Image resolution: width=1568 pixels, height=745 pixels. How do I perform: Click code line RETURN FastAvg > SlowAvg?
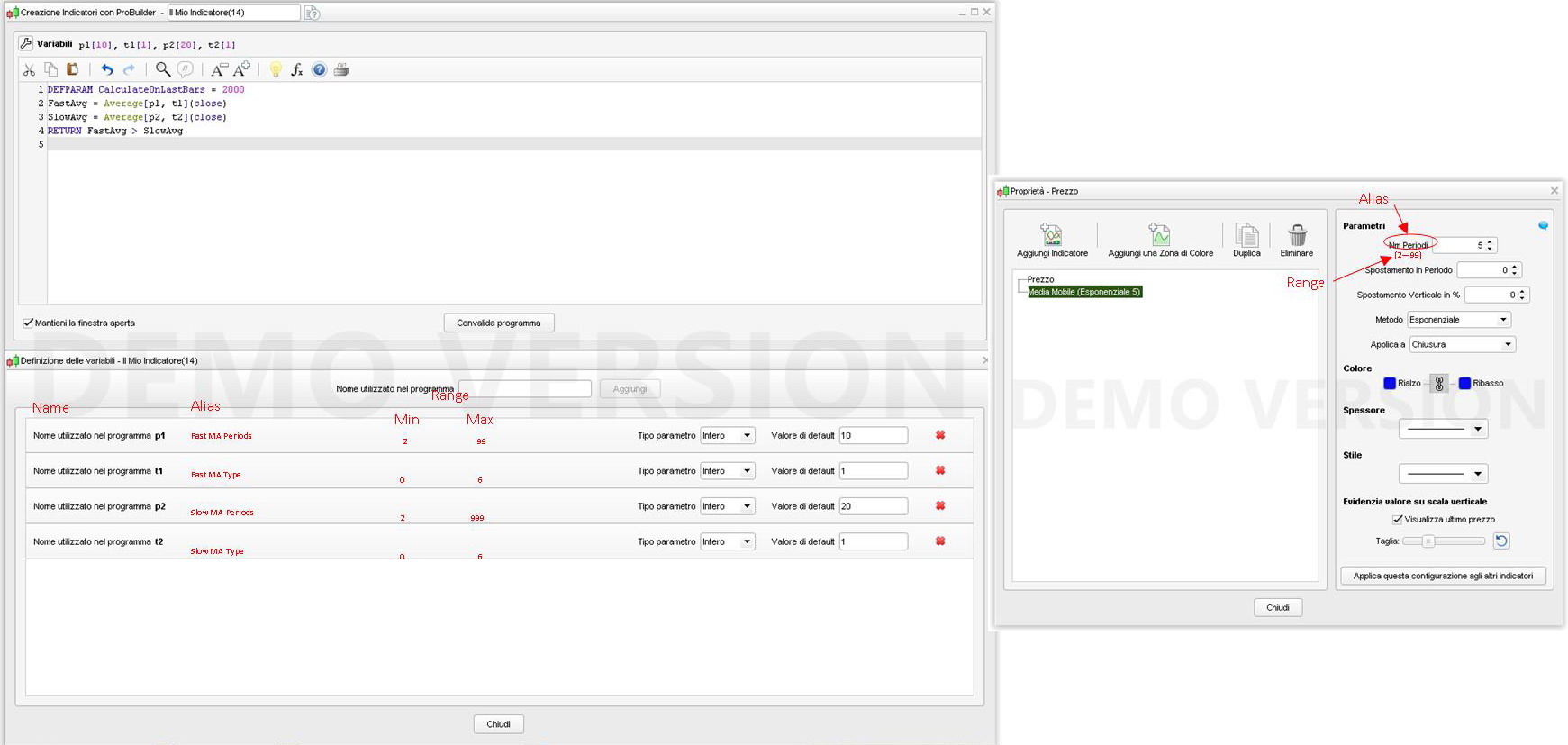(115, 131)
